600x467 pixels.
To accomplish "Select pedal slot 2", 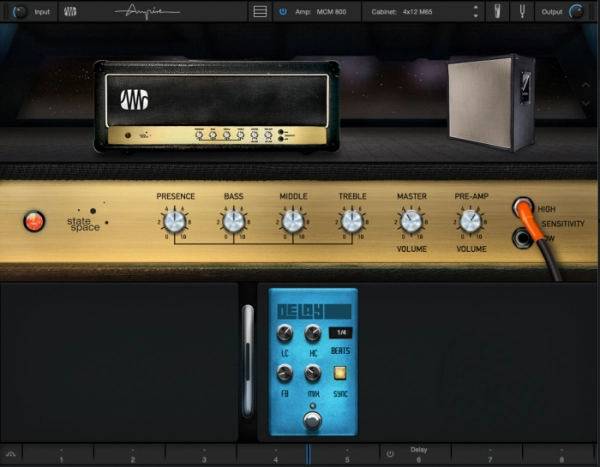I will click(x=130, y=455).
